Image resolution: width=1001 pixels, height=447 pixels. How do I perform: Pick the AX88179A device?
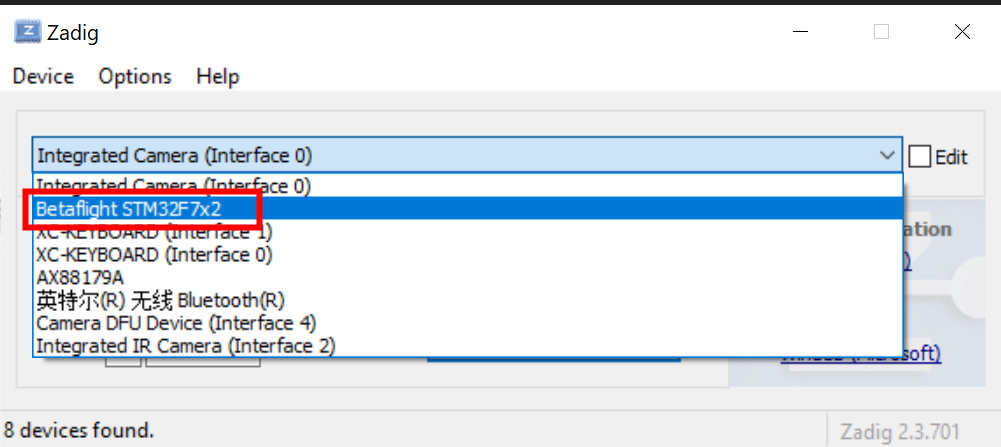point(467,277)
